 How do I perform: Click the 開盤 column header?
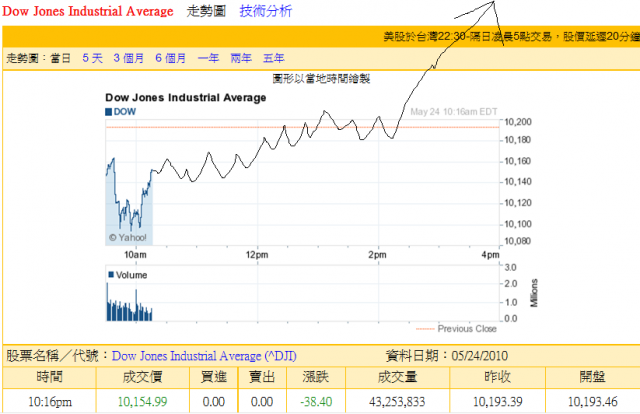pos(593,376)
